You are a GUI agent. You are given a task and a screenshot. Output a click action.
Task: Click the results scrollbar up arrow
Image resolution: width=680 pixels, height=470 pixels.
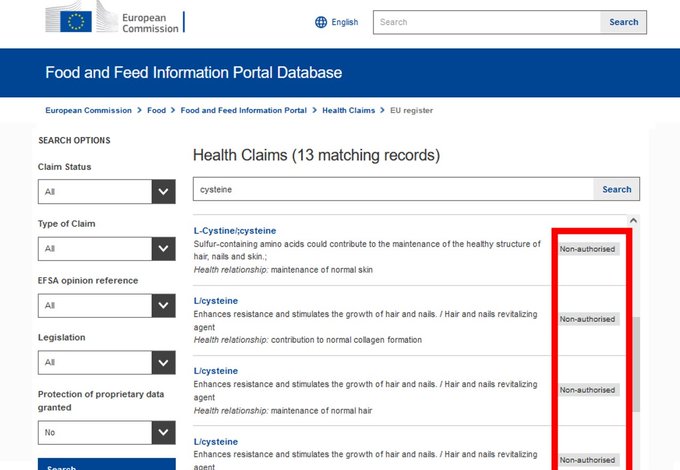(x=632, y=220)
